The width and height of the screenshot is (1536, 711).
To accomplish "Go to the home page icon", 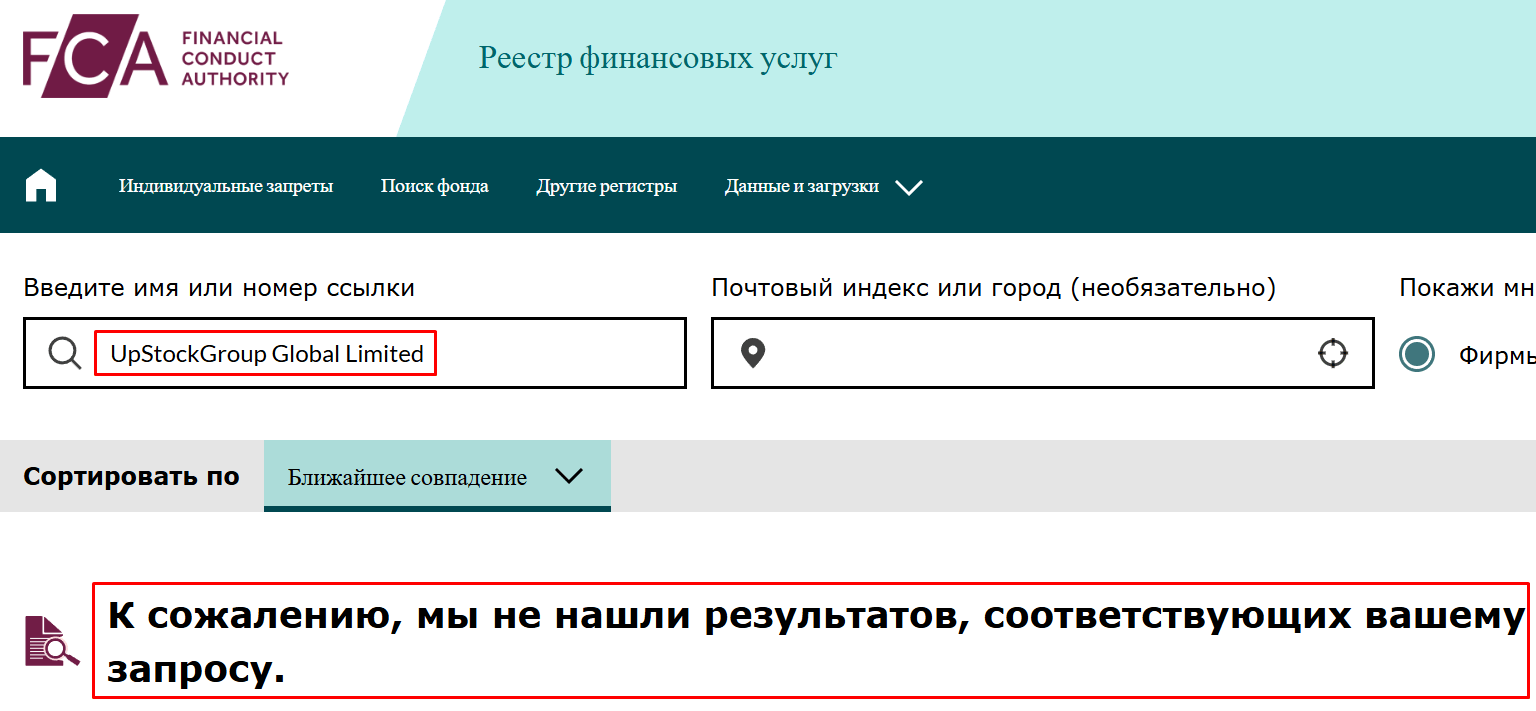I will click(x=41, y=186).
